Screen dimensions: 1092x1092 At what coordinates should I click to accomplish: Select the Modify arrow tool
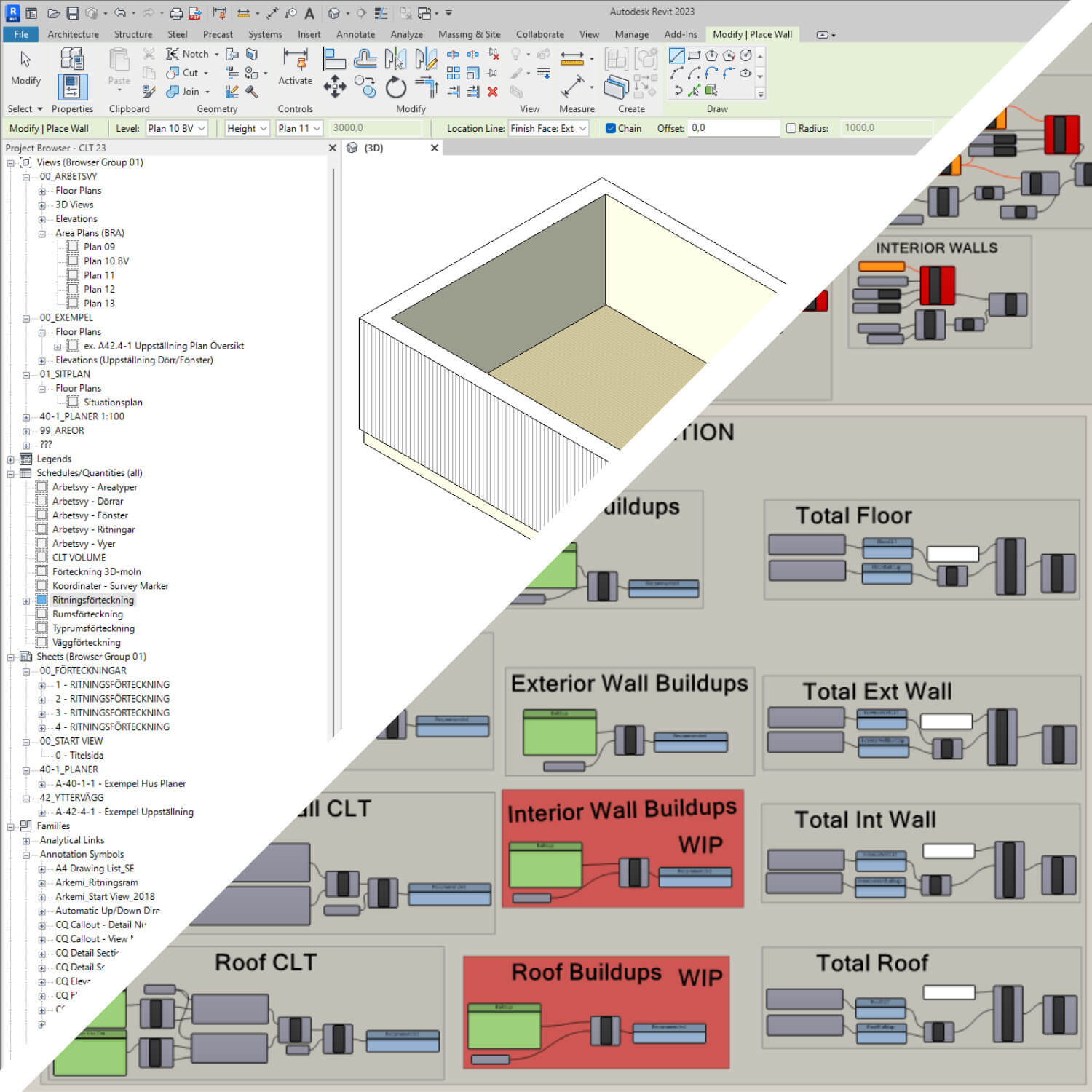click(x=25, y=60)
